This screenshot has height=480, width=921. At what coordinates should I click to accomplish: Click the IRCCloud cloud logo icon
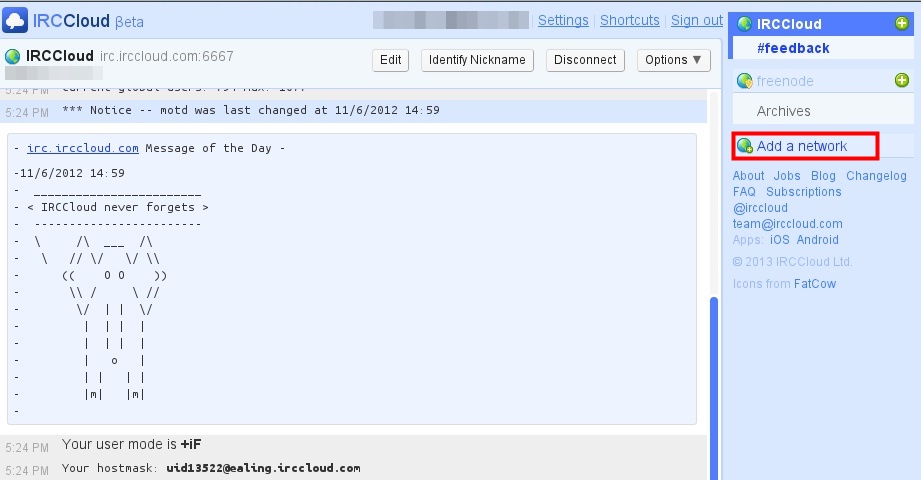click(15, 20)
